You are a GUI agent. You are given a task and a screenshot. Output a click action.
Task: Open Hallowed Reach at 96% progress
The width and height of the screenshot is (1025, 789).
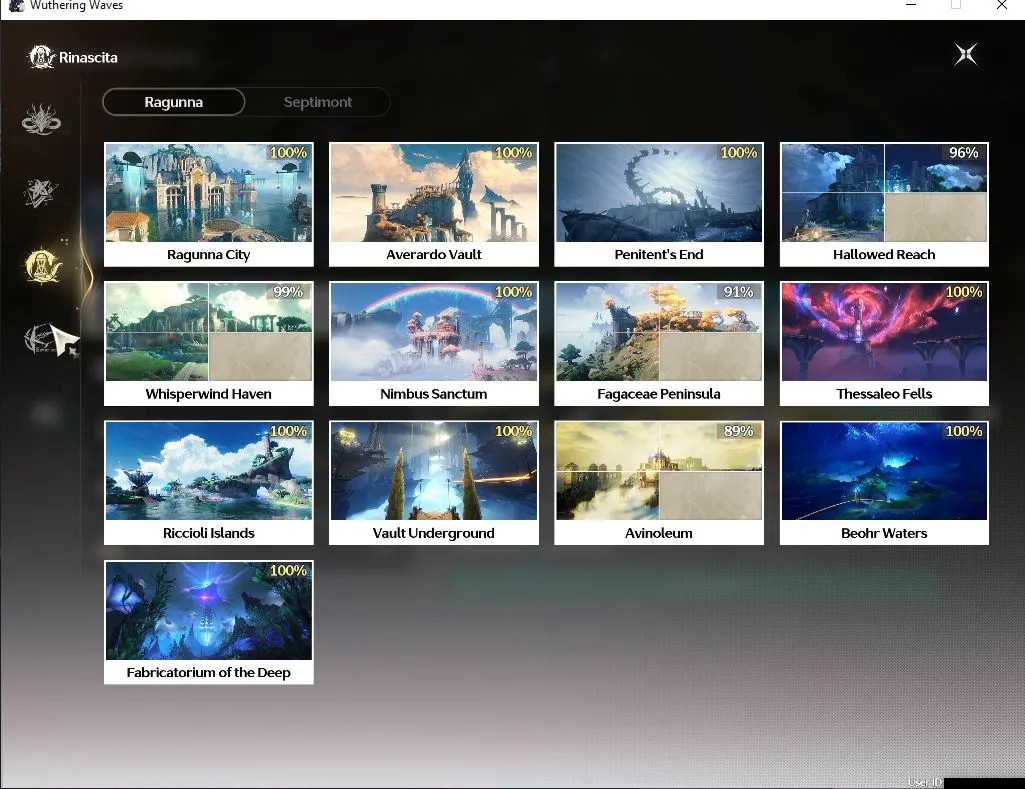coord(884,204)
